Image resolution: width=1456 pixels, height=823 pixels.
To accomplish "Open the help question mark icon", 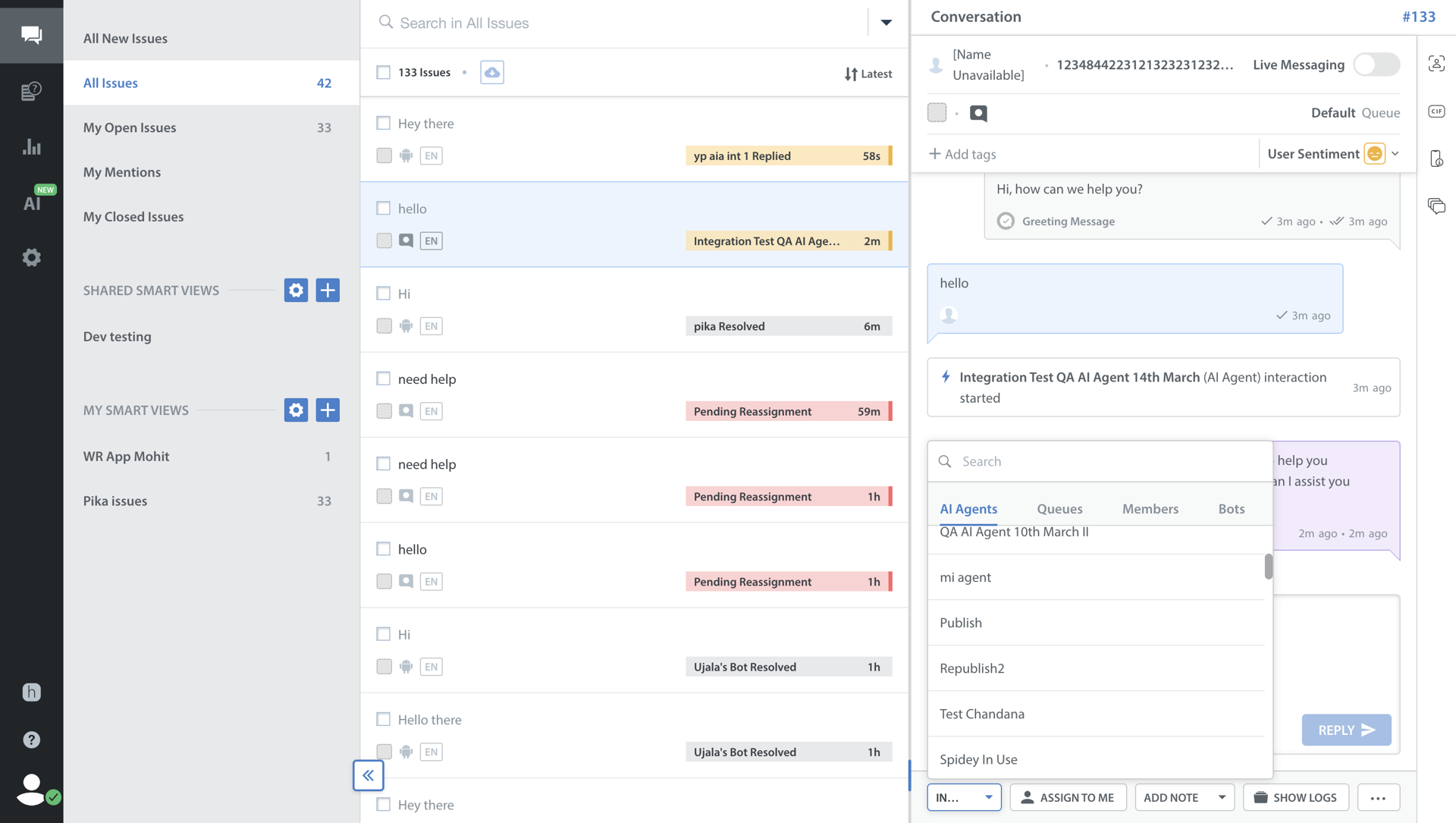I will (x=31, y=740).
